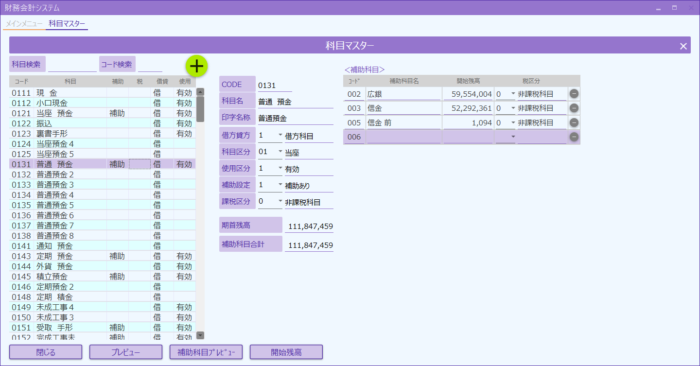Open the 科目区分 dropdown

280,152
